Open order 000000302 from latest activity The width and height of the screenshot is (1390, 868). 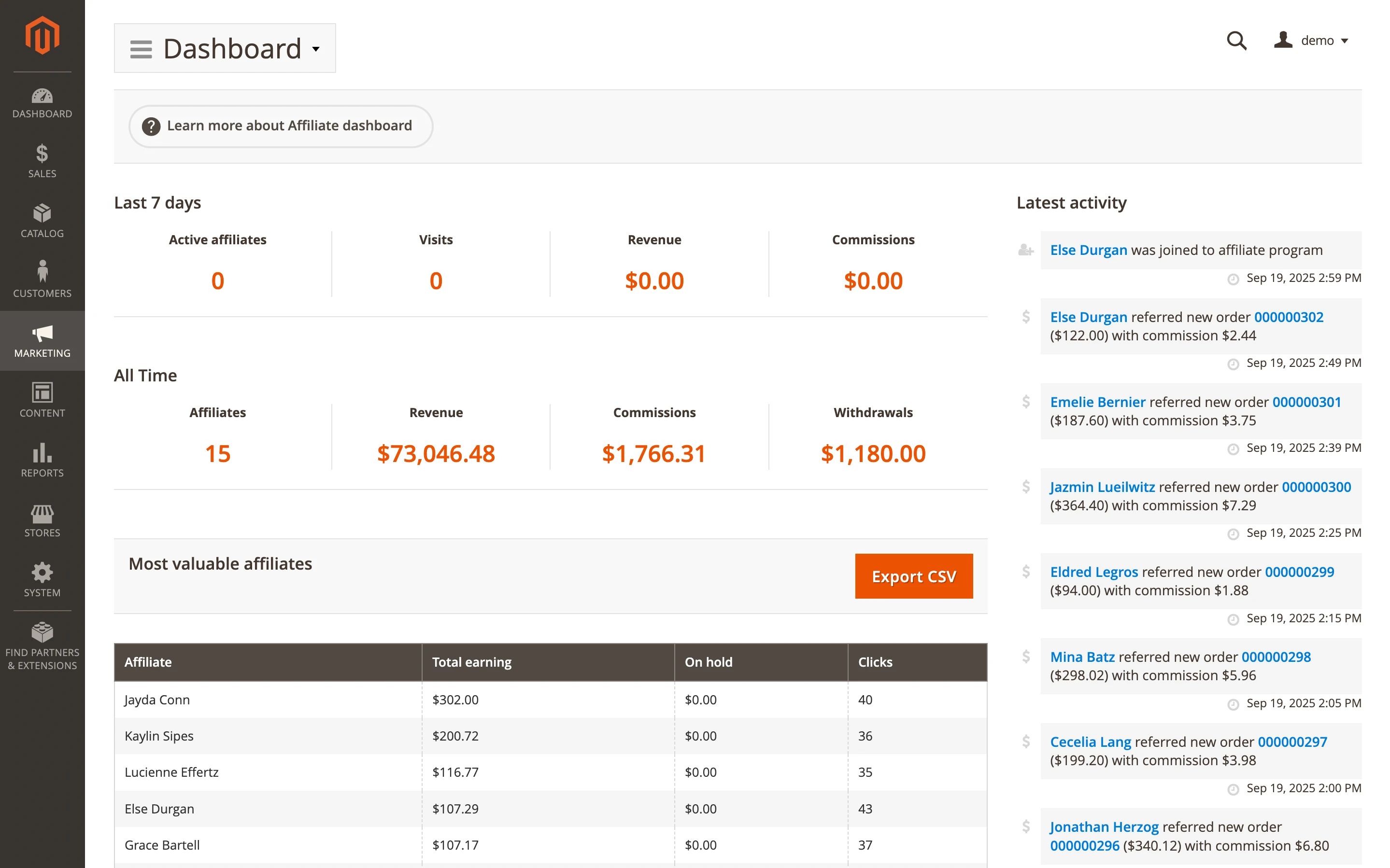pos(1288,317)
